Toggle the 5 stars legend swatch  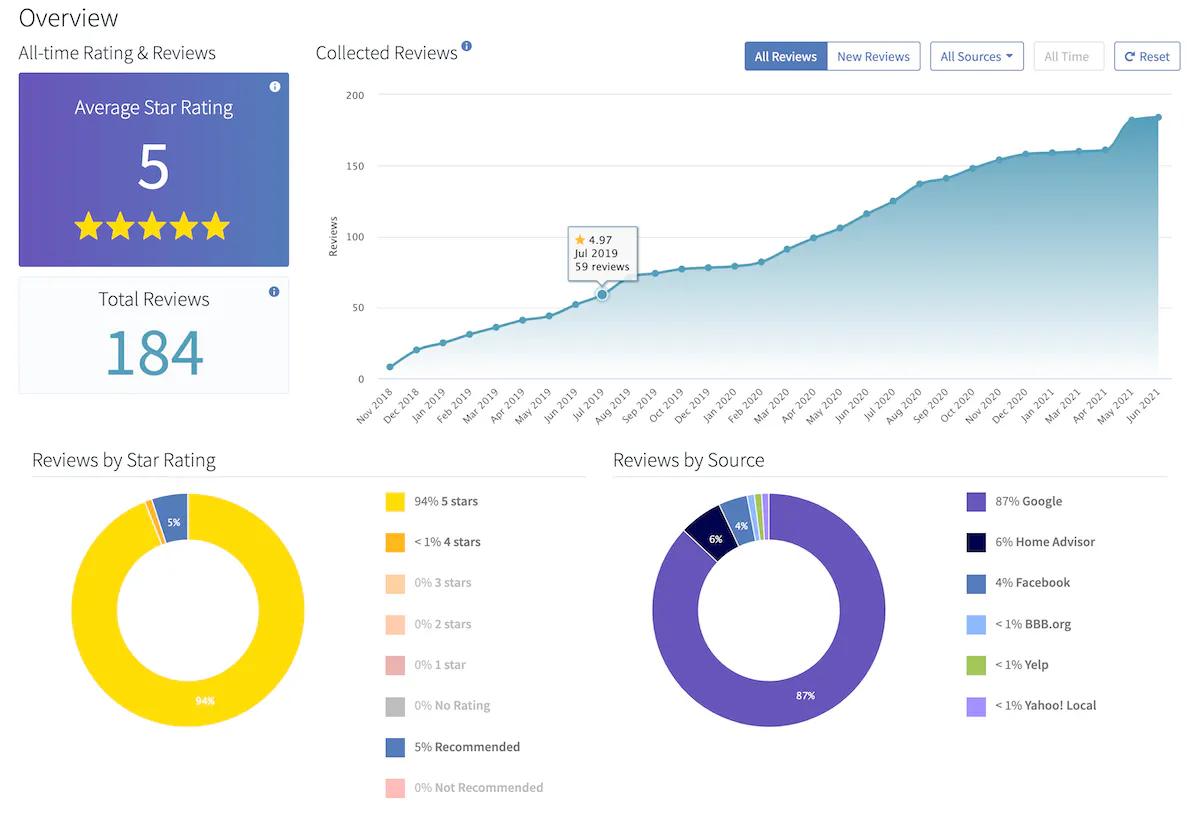coord(395,501)
